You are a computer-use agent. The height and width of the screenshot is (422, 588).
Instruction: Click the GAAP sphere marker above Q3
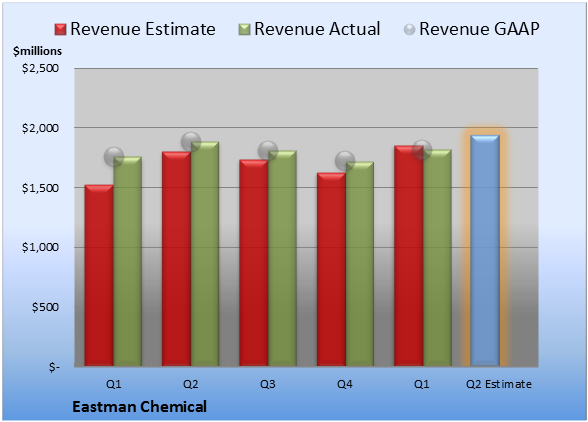tap(268, 151)
